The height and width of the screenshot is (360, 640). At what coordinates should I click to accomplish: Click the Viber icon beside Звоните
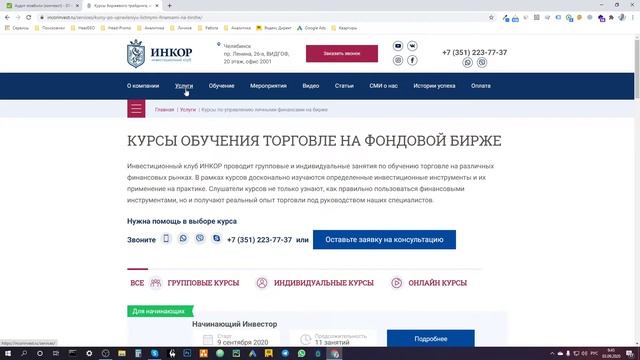pyautogui.click(x=200, y=238)
